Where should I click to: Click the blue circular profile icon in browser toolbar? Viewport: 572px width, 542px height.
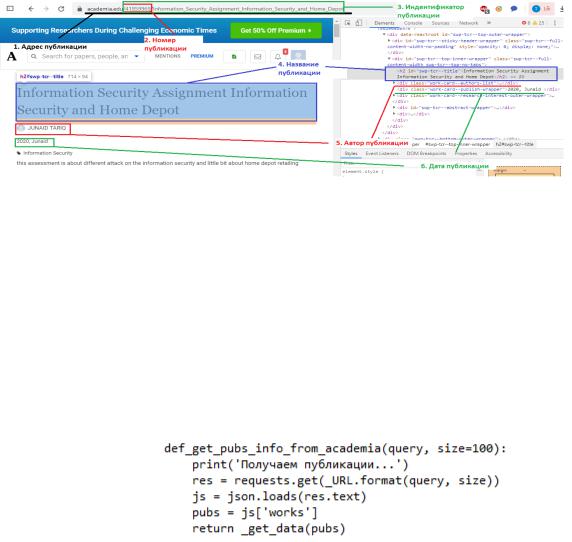[536, 8]
